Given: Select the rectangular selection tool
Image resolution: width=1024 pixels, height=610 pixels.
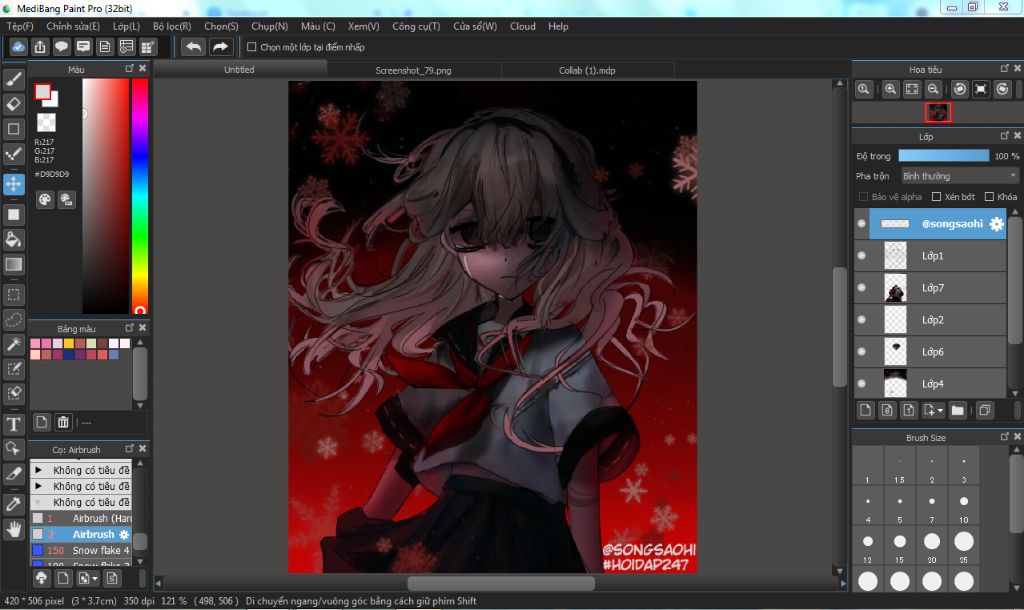Looking at the screenshot, I should click(14, 295).
